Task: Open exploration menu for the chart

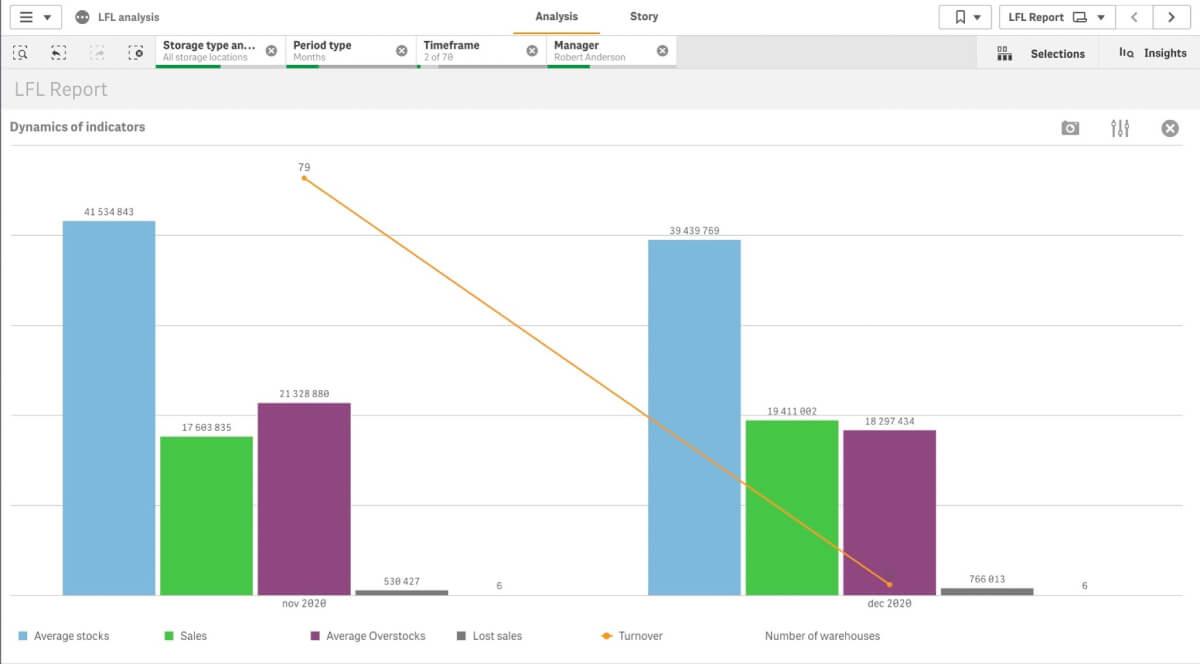Action: pyautogui.click(x=1119, y=128)
